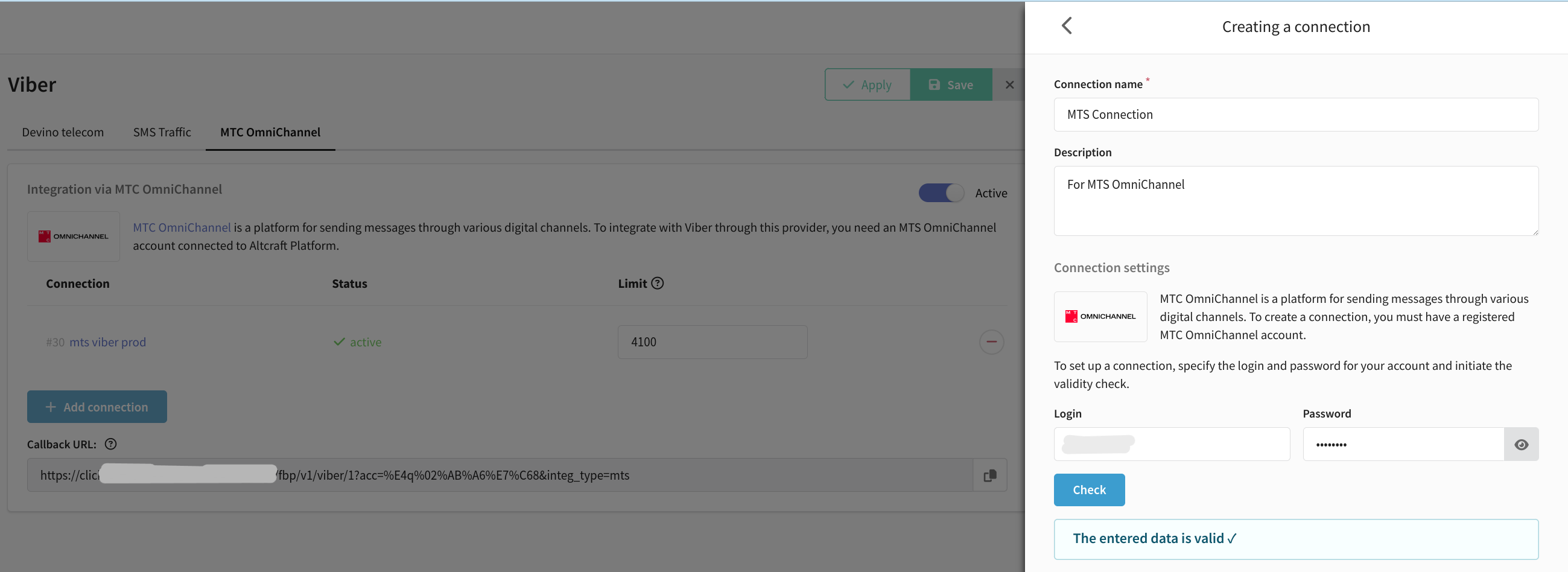Click the OmniChannel logo in Connection settings
The height and width of the screenshot is (572, 1568).
click(1100, 316)
